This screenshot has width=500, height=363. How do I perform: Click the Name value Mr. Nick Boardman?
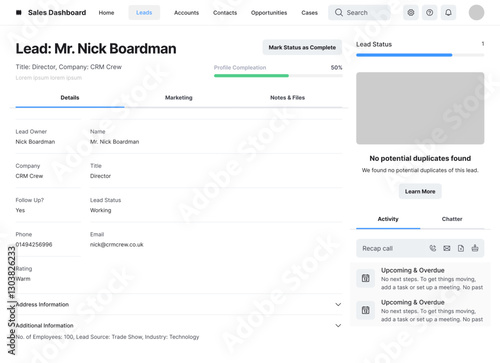(x=114, y=142)
